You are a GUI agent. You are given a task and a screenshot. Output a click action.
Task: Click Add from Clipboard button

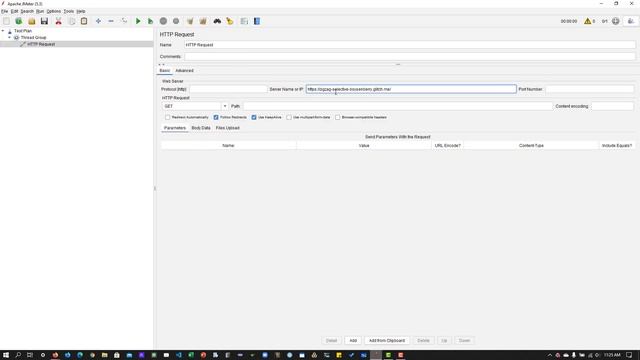point(387,340)
